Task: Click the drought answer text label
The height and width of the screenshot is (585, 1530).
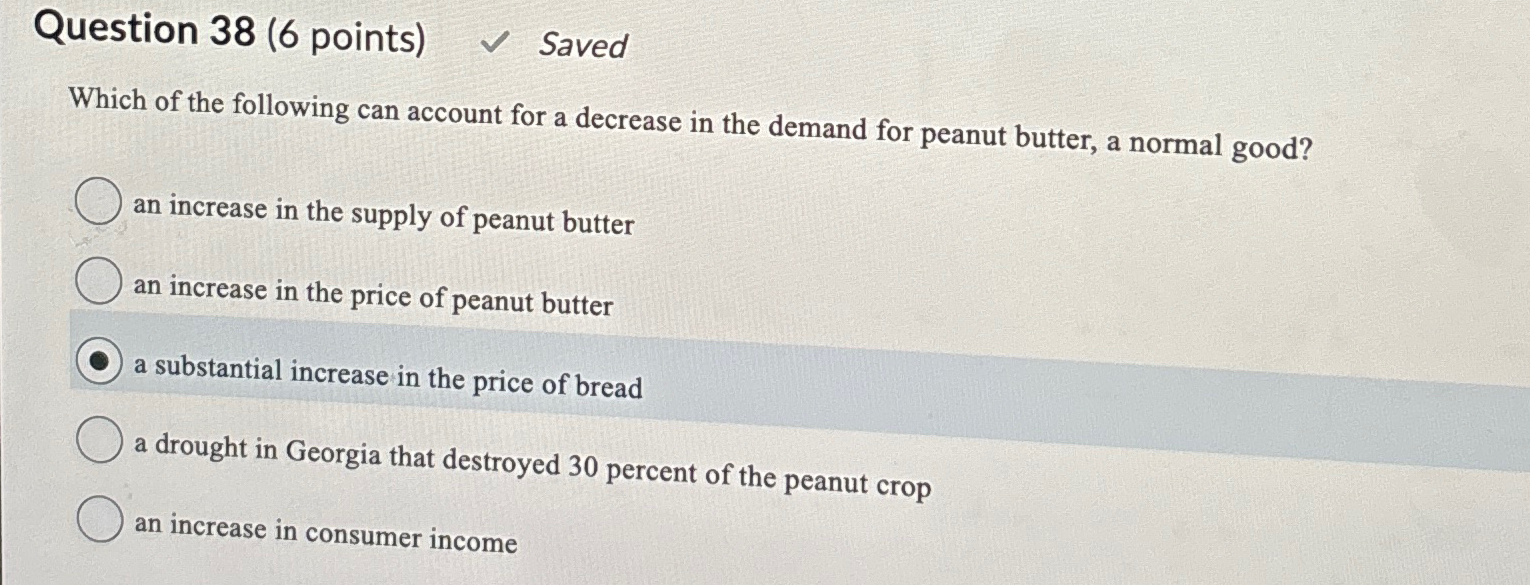Action: pyautogui.click(x=530, y=460)
